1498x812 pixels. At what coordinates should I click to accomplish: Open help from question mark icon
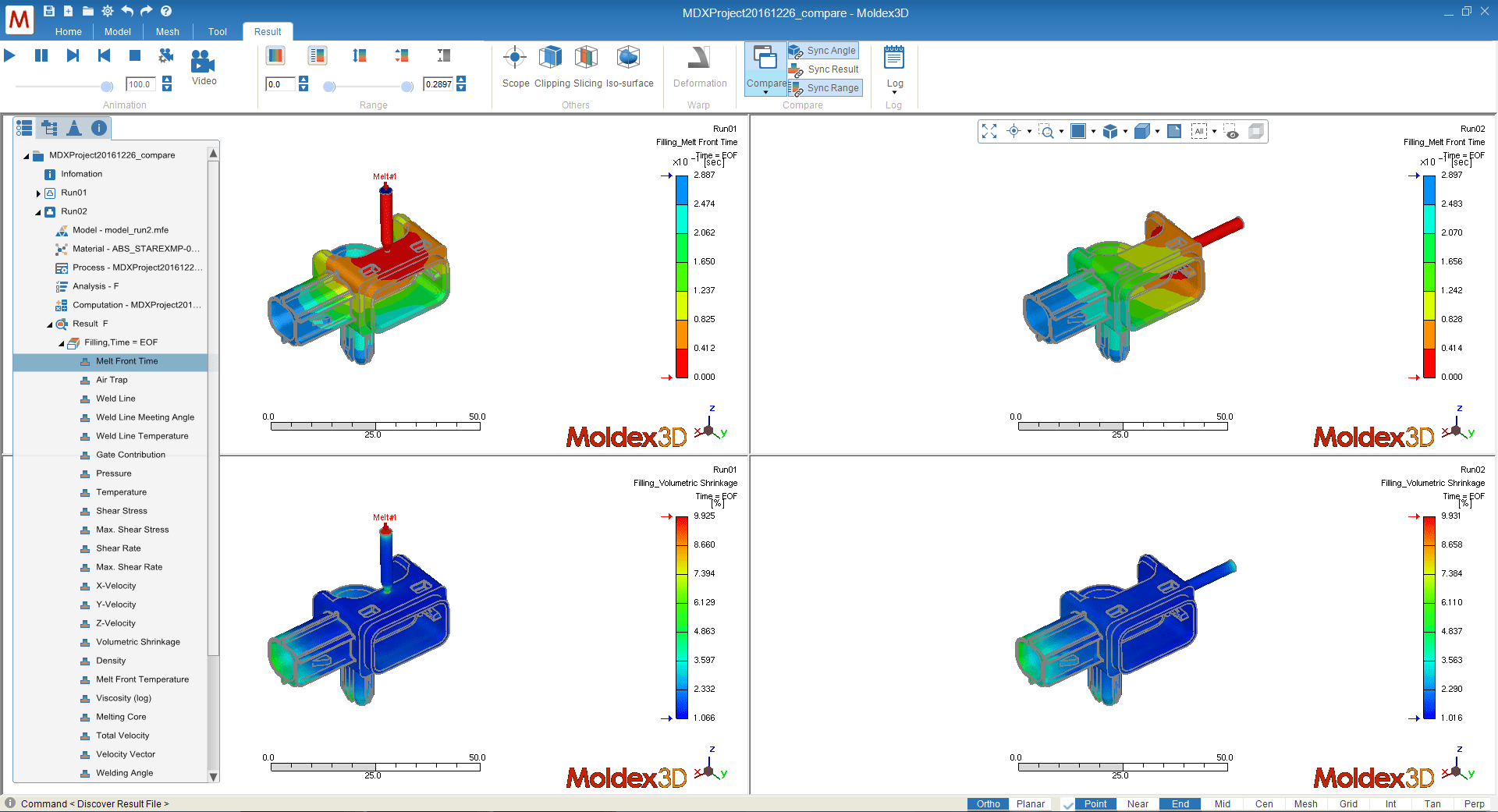click(x=166, y=11)
